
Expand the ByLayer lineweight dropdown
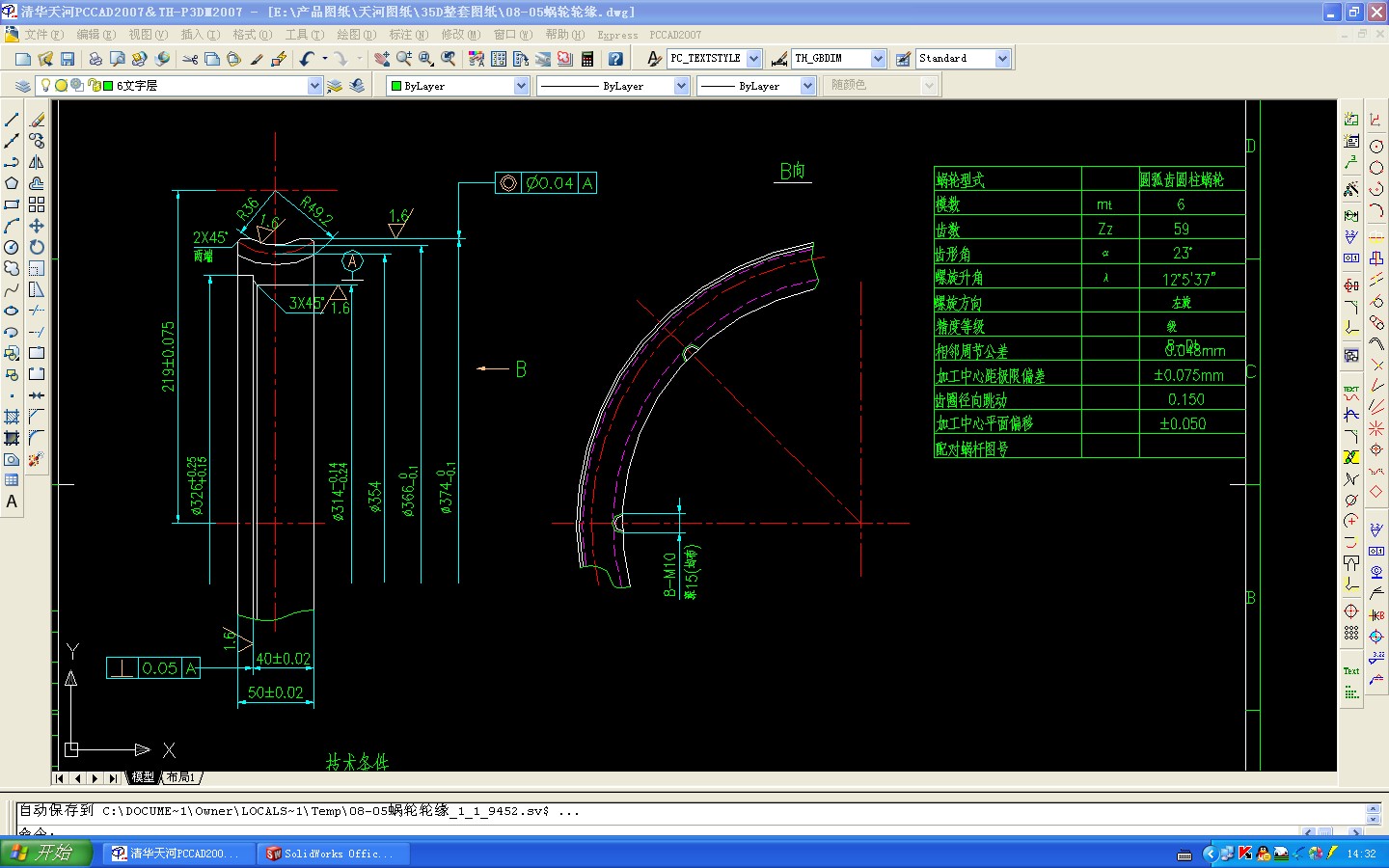click(x=808, y=86)
